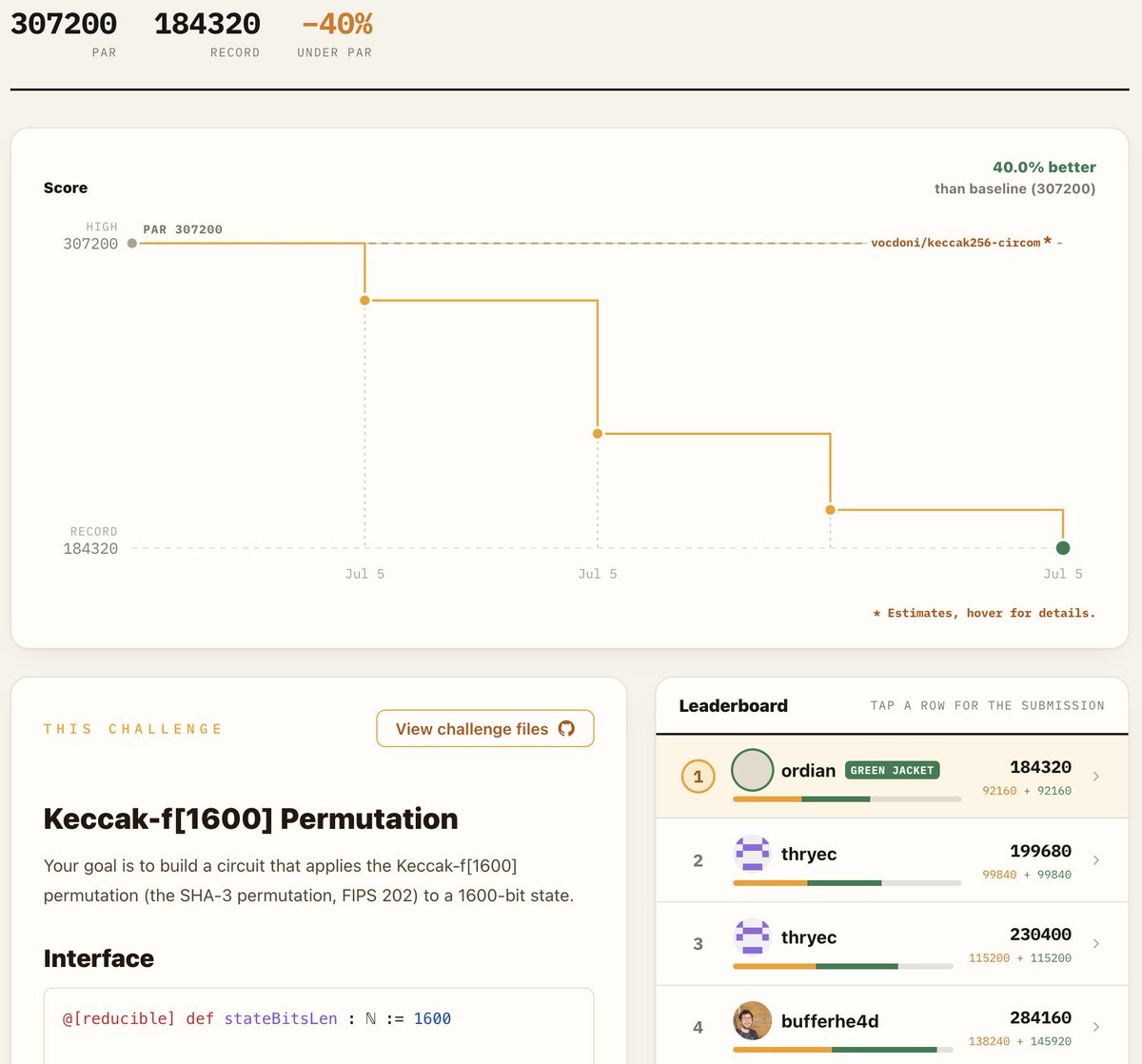Click the GitHub icon in View challenge files

[x=566, y=729]
